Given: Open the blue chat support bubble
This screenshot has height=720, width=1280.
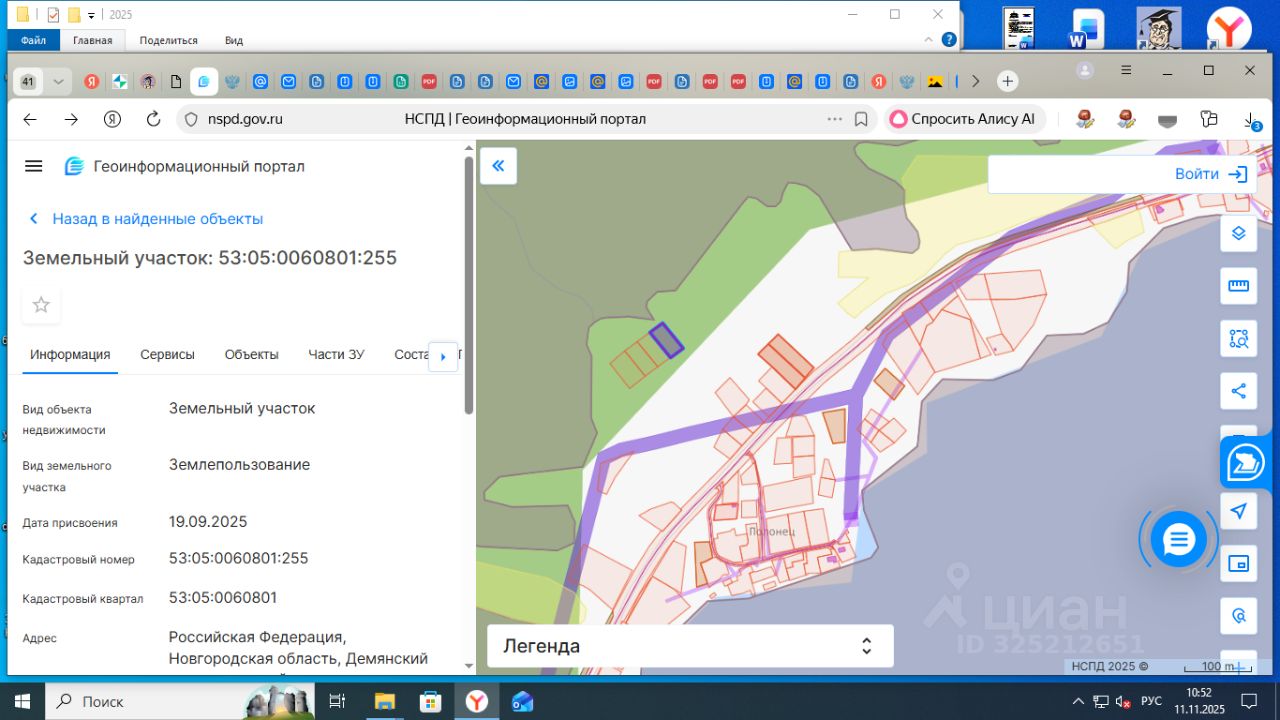Looking at the screenshot, I should pyautogui.click(x=1179, y=540).
